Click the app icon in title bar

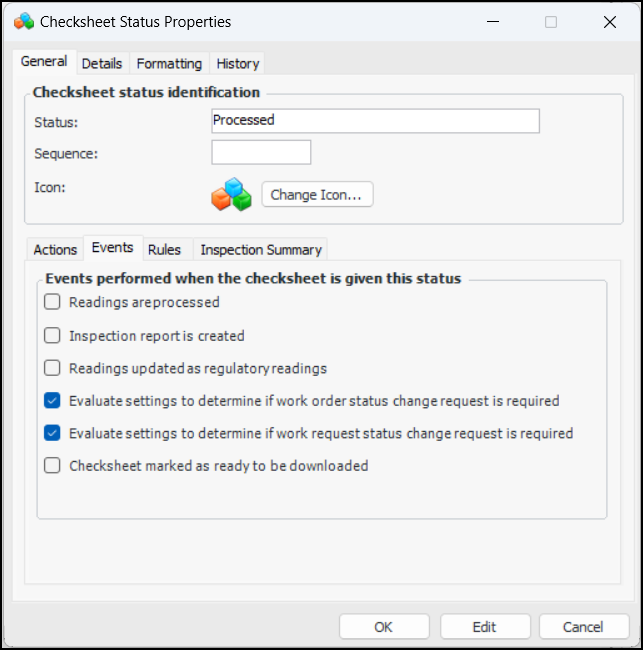(x=24, y=21)
